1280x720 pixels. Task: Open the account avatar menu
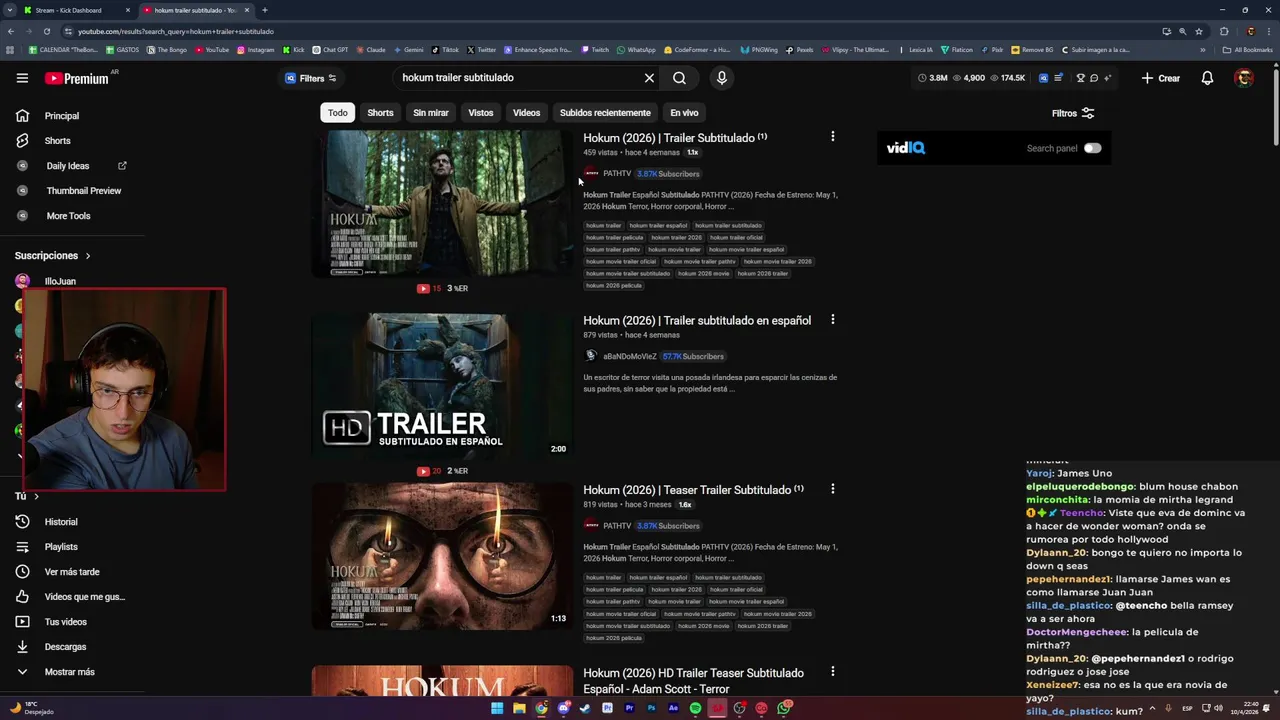coord(1244,78)
